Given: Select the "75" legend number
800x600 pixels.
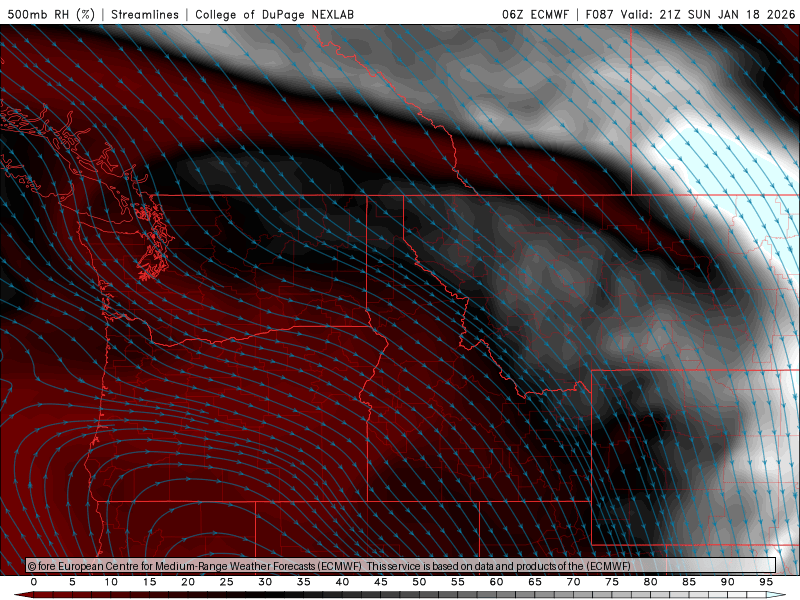Looking at the screenshot, I should [x=612, y=582].
